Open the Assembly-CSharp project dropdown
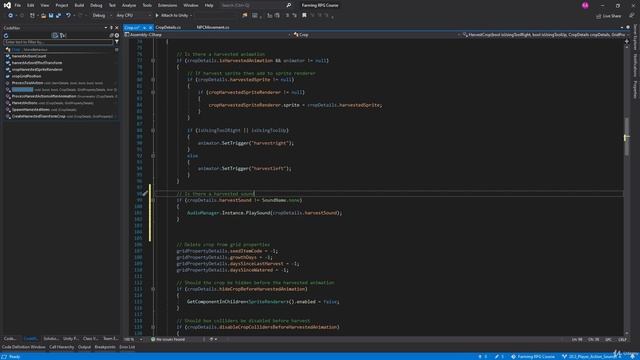 point(208,35)
